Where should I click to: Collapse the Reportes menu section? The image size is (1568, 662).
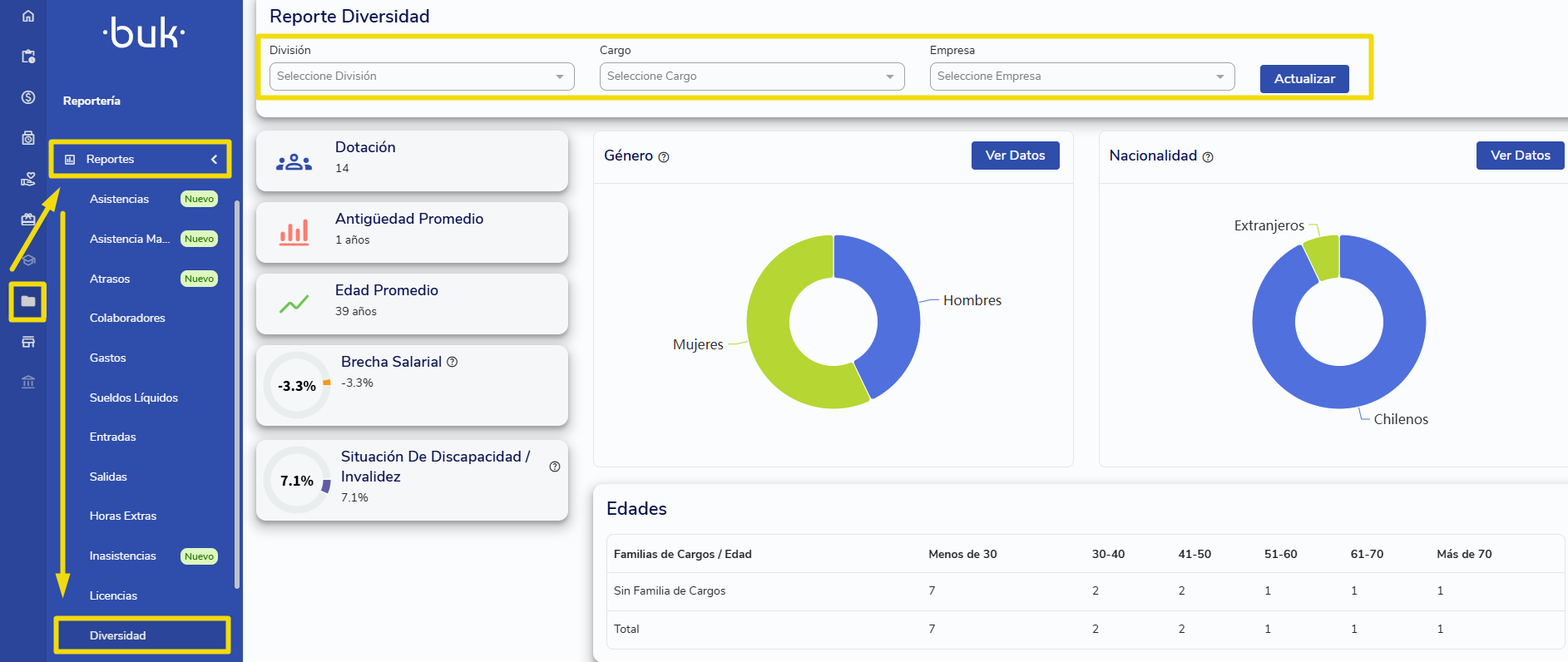140,159
